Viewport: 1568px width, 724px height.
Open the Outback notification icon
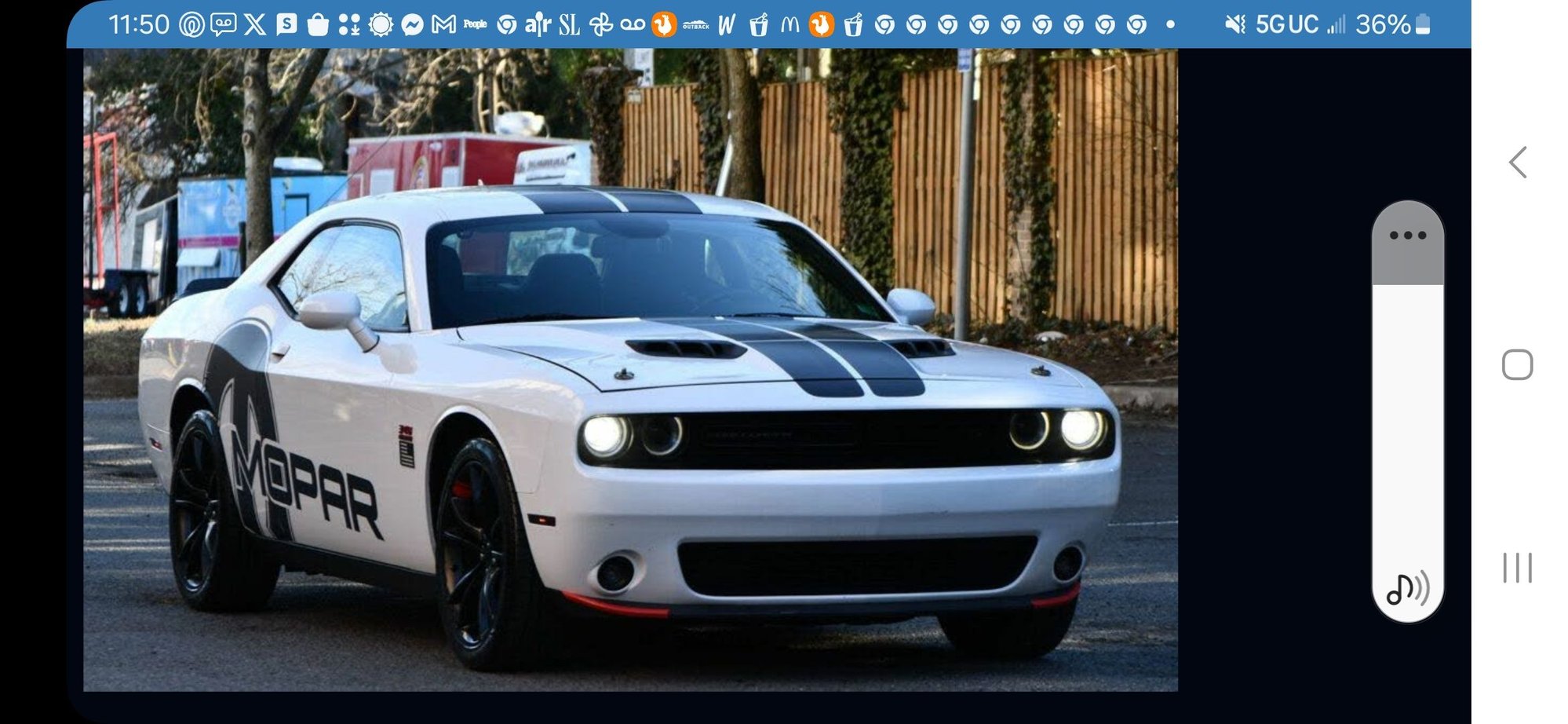pyautogui.click(x=695, y=26)
